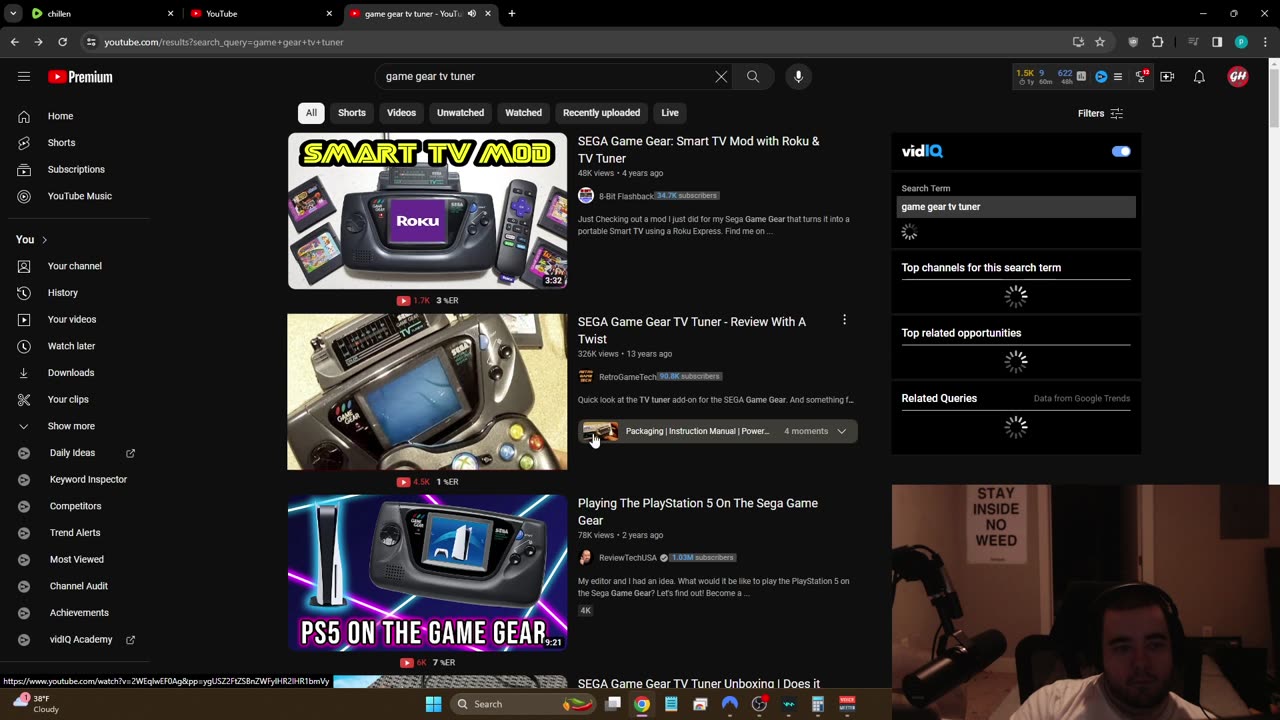This screenshot has height=720, width=1280.
Task: Click the install app icon in address bar
Action: 1078,42
